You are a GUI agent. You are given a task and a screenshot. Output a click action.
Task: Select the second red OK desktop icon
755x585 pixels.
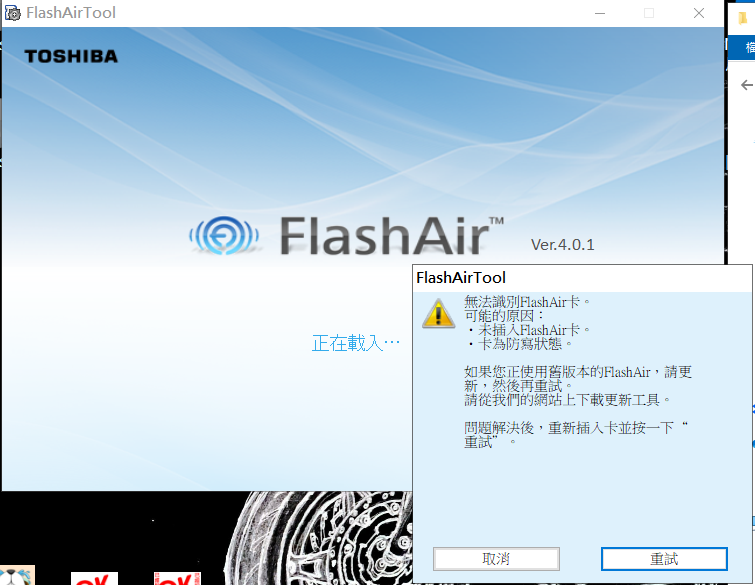coord(177,578)
